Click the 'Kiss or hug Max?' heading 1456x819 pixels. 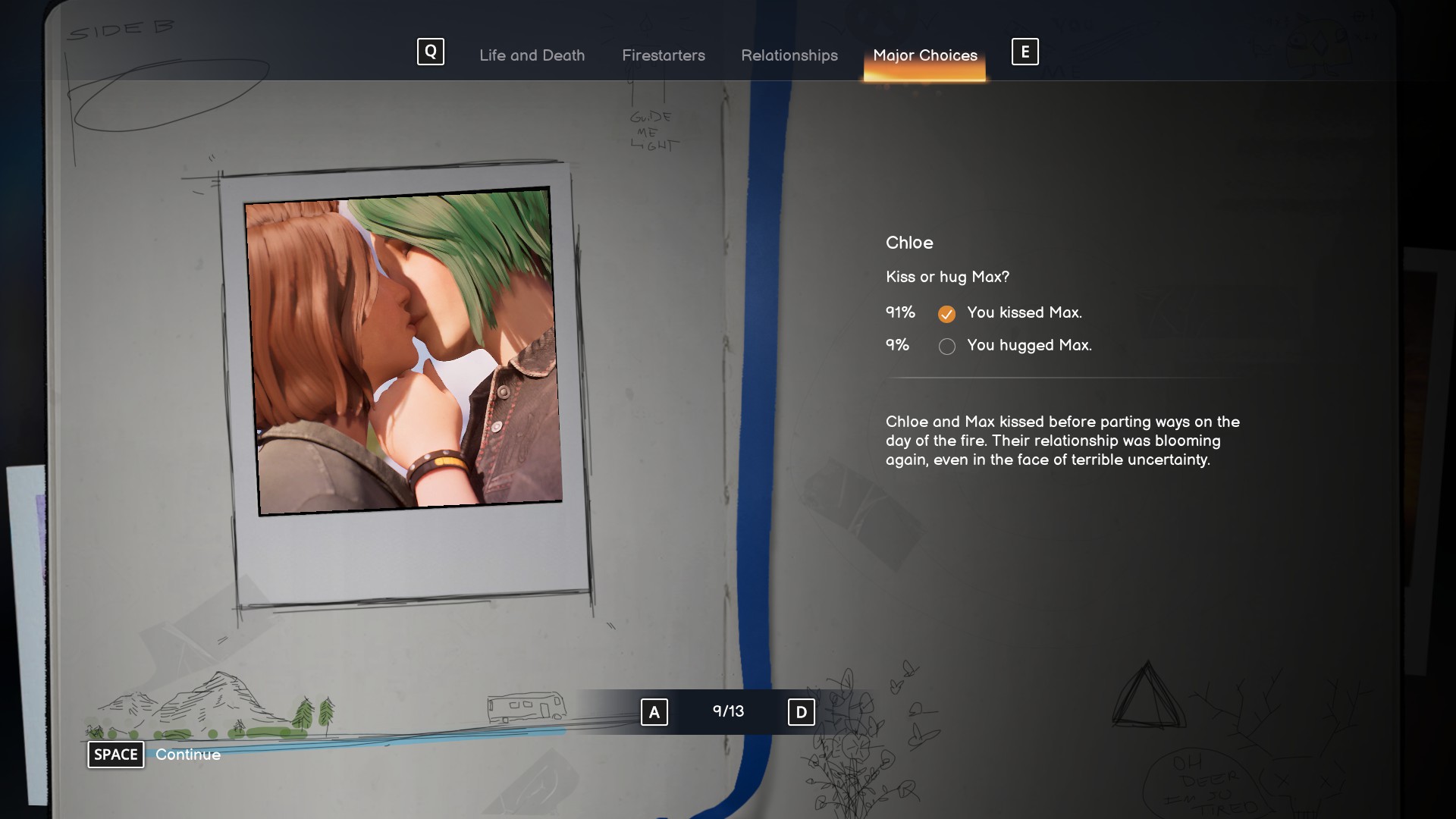(x=947, y=277)
